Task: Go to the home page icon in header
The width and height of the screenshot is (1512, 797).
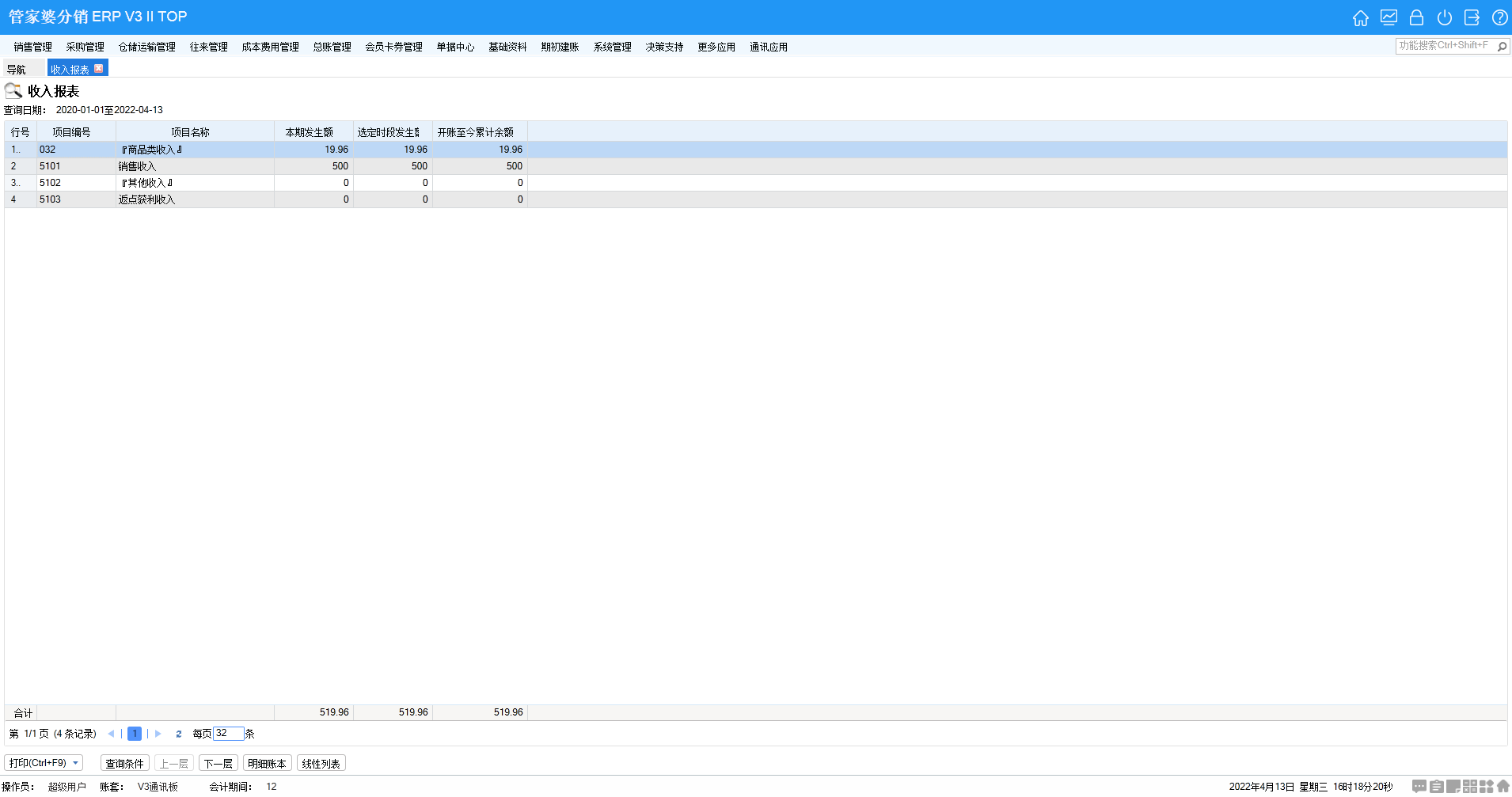Action: coord(1360,17)
